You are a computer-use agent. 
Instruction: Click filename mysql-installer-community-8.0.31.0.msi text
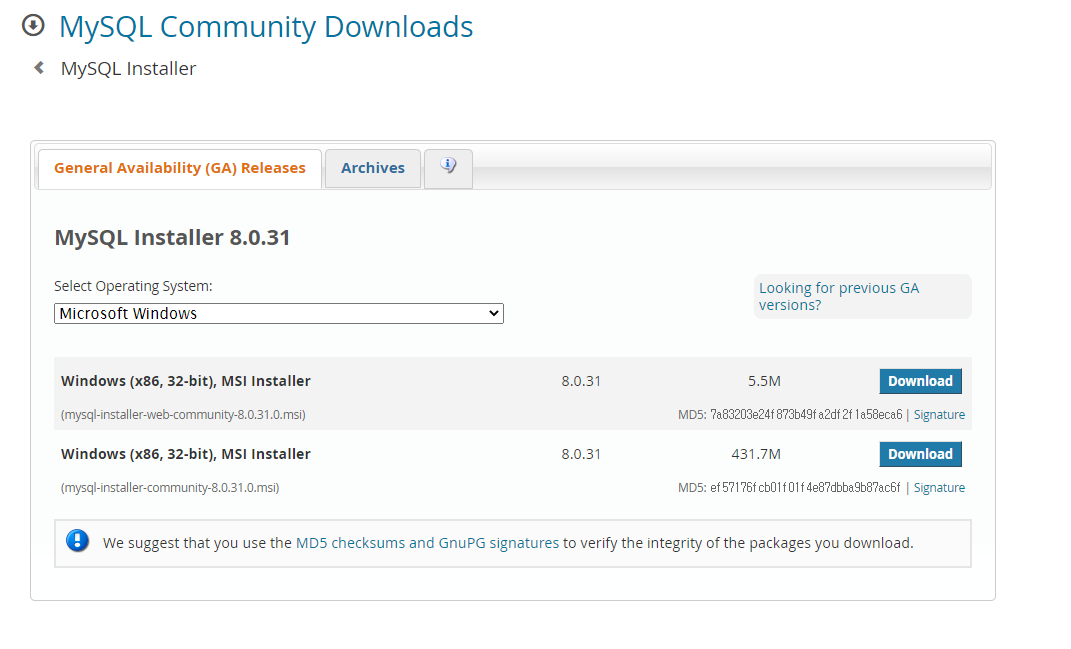point(170,488)
